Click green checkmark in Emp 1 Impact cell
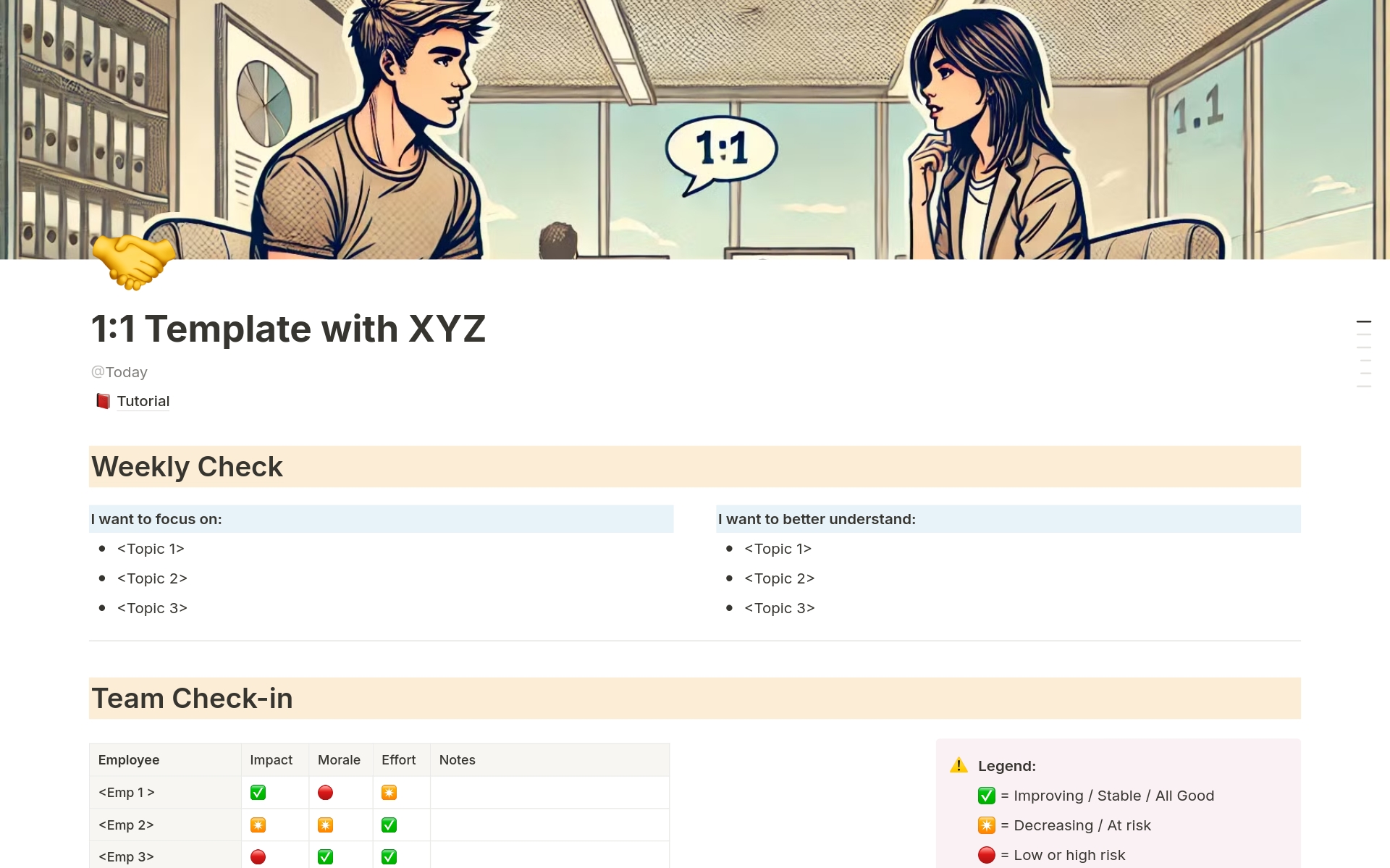 click(x=258, y=792)
